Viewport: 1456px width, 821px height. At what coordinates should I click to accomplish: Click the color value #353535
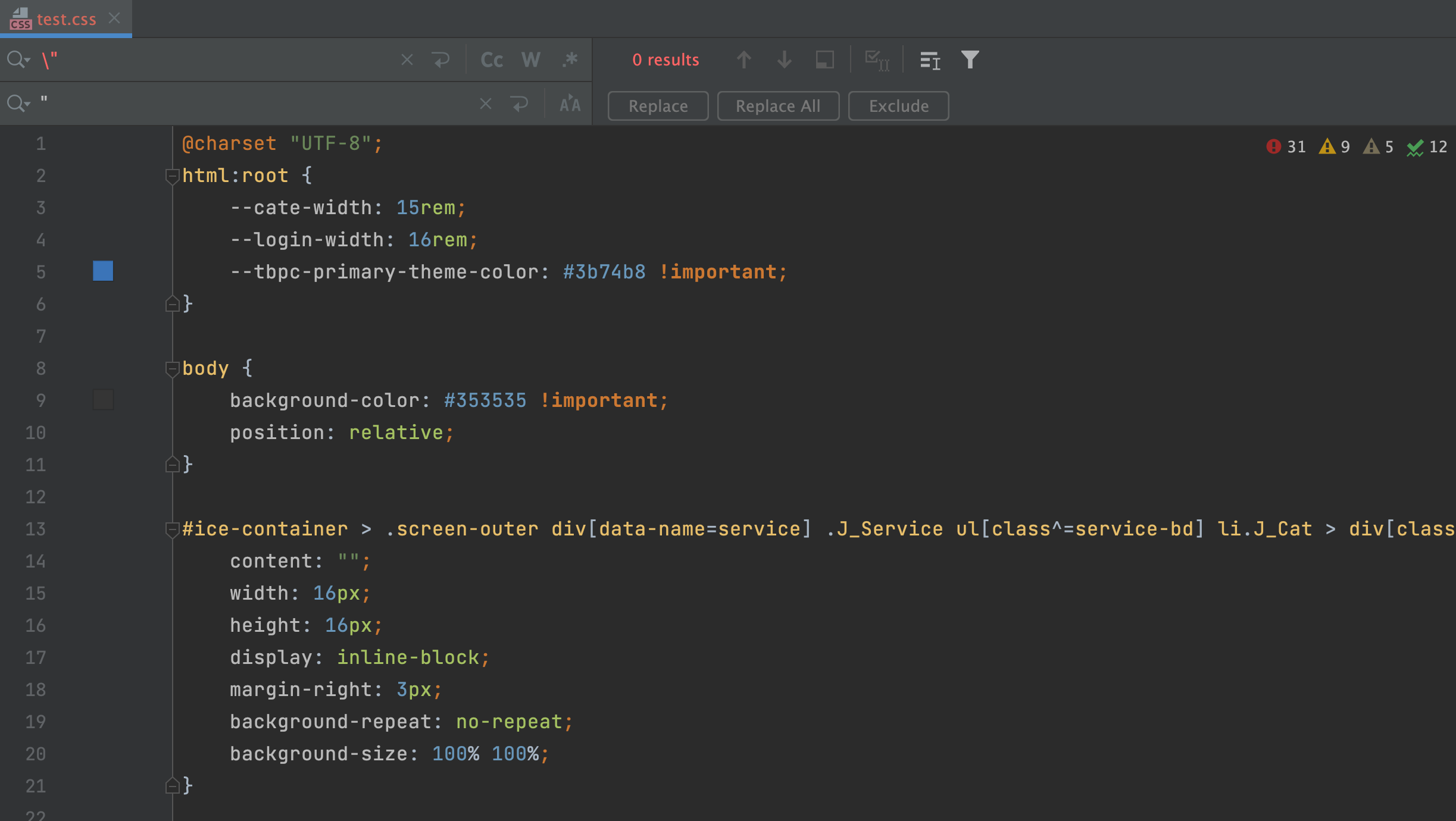pos(485,400)
